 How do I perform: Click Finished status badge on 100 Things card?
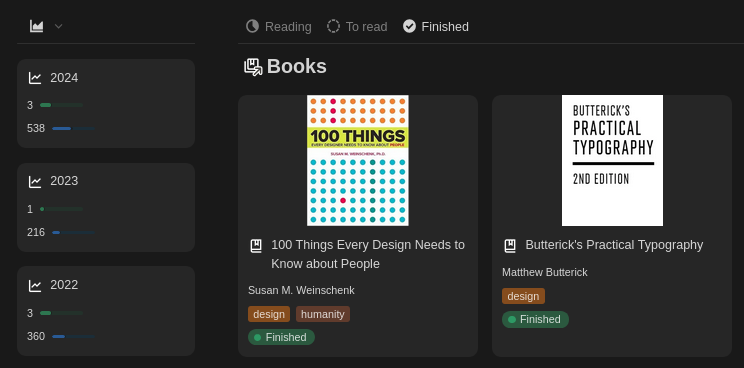click(x=281, y=337)
